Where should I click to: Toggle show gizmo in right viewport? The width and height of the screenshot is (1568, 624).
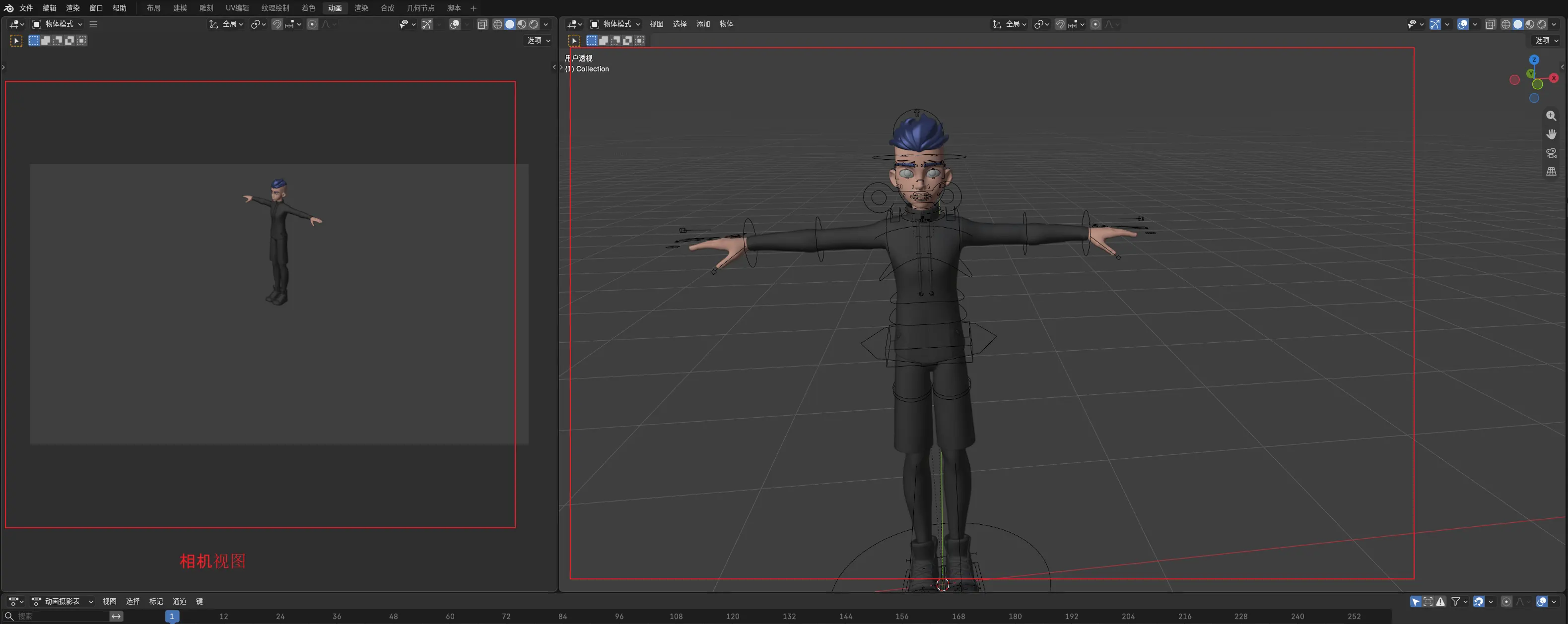tap(1435, 24)
